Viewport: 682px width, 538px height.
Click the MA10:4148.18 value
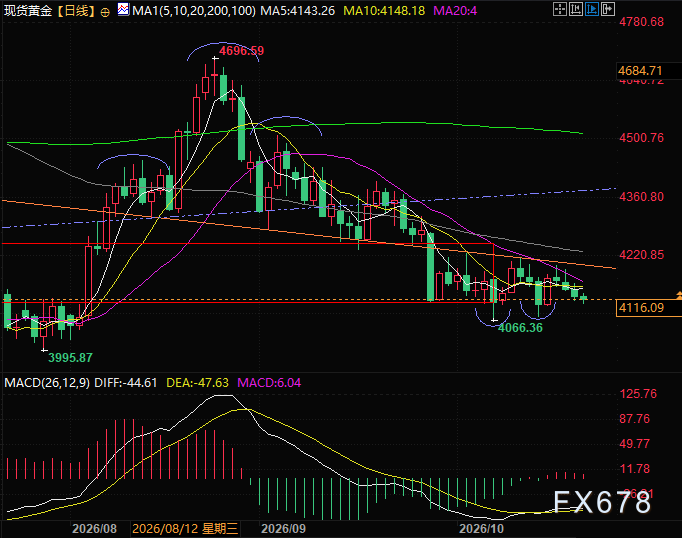384,10
